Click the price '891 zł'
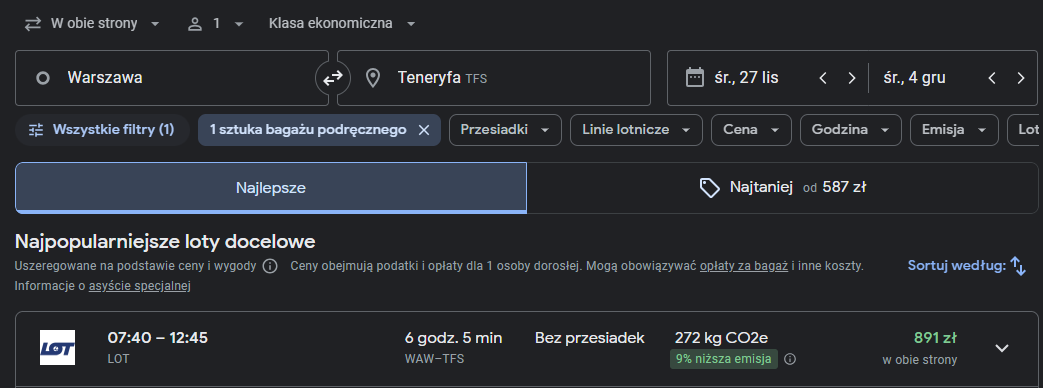The width and height of the screenshot is (1043, 388). click(935, 338)
